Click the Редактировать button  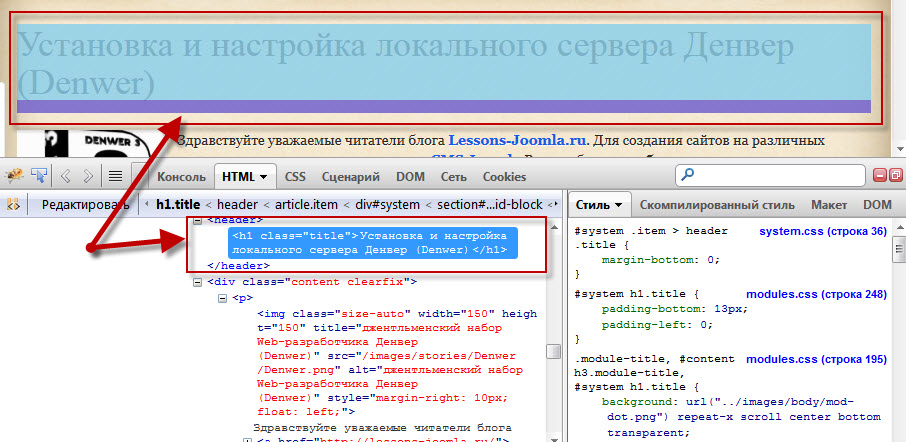86,205
